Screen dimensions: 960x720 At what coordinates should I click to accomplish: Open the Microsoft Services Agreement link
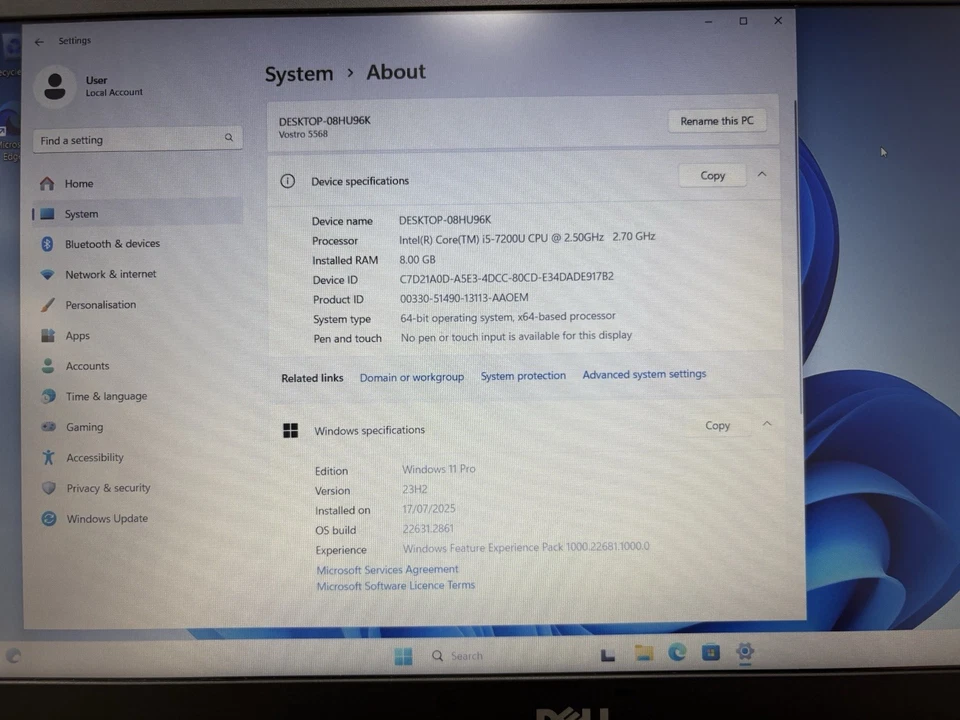tap(387, 569)
